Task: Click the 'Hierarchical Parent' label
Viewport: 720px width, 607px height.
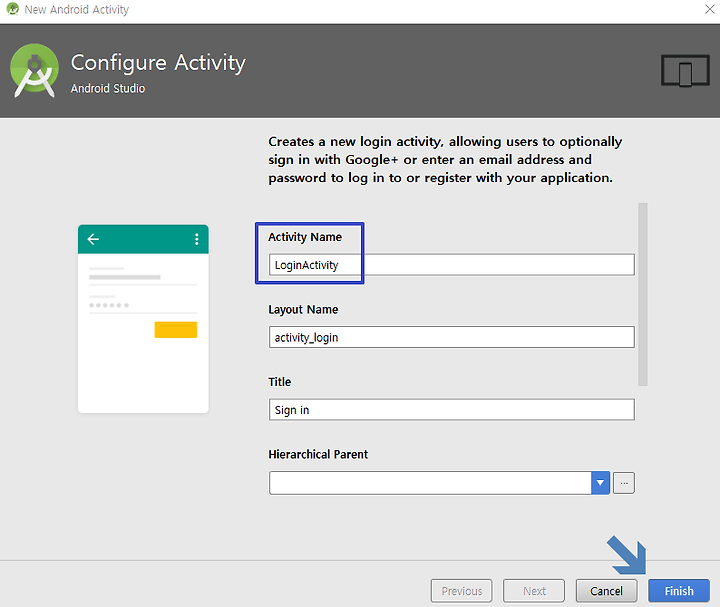Action: point(318,454)
